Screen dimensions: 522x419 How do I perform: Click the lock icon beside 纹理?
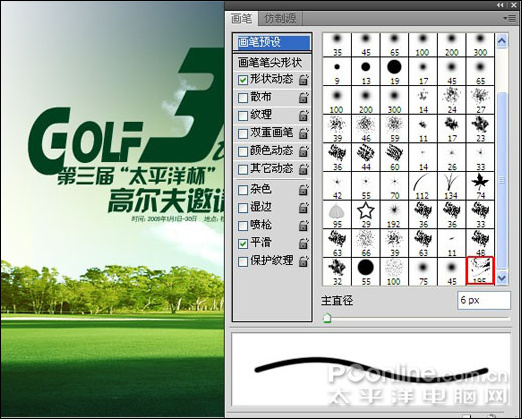(x=304, y=115)
